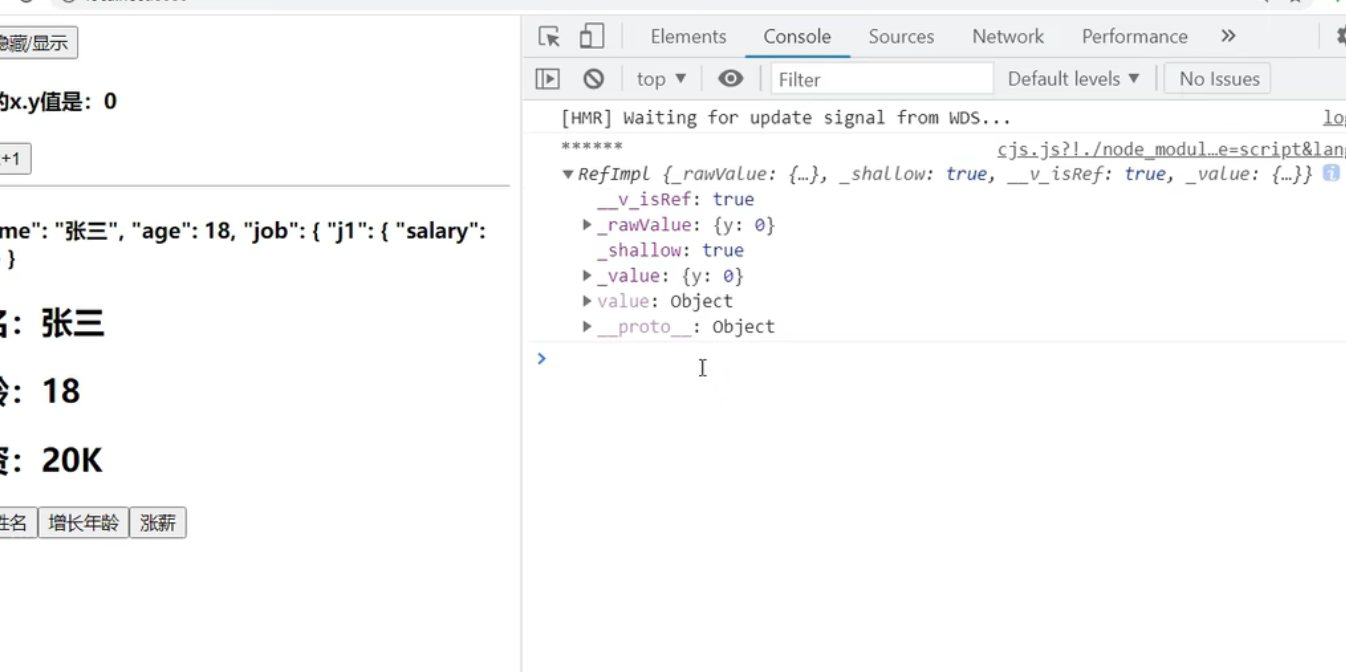Screen dimensions: 1346x672
Task: Open the Sources tab
Action: (901, 37)
